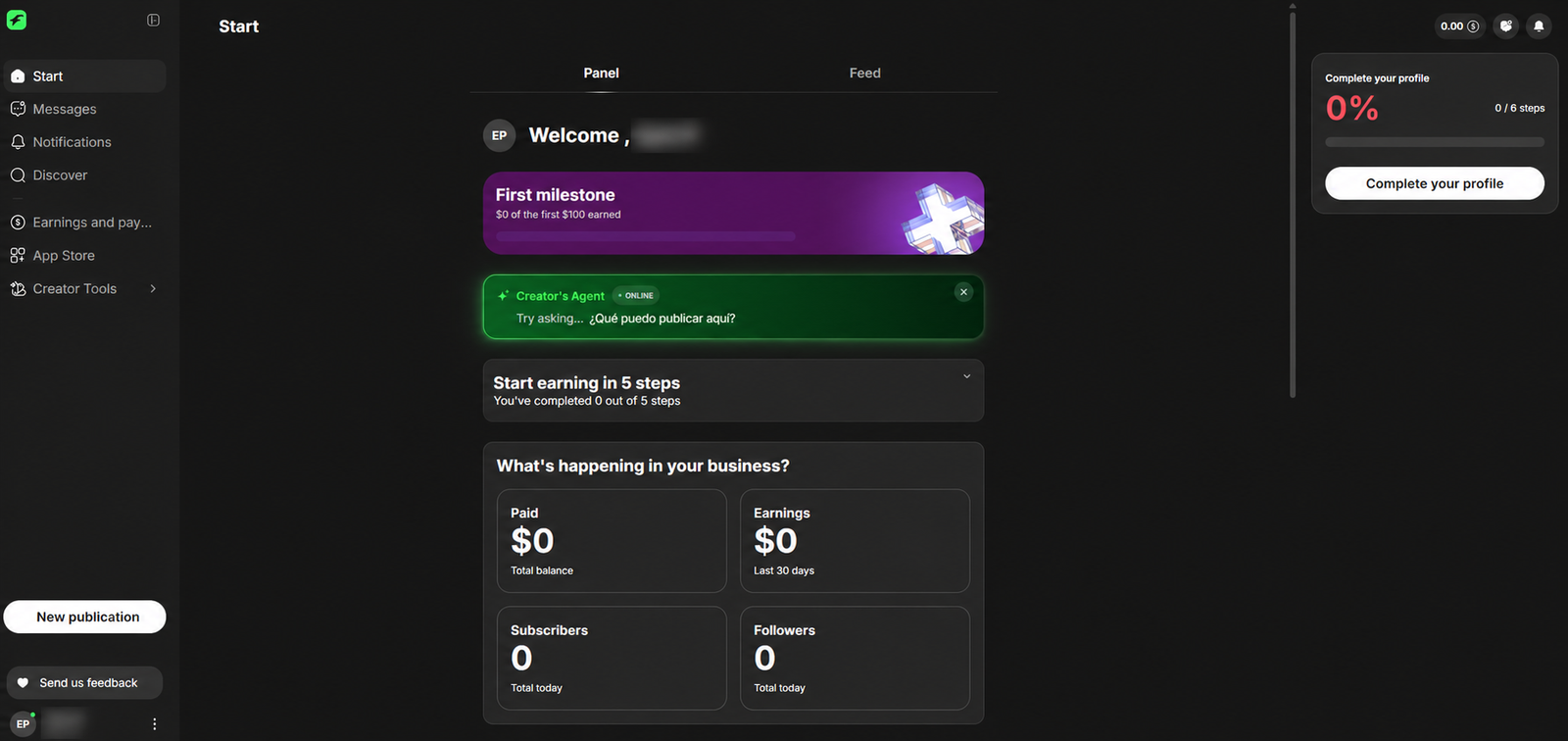Open Earnings and pay... menu item

[x=85, y=222]
